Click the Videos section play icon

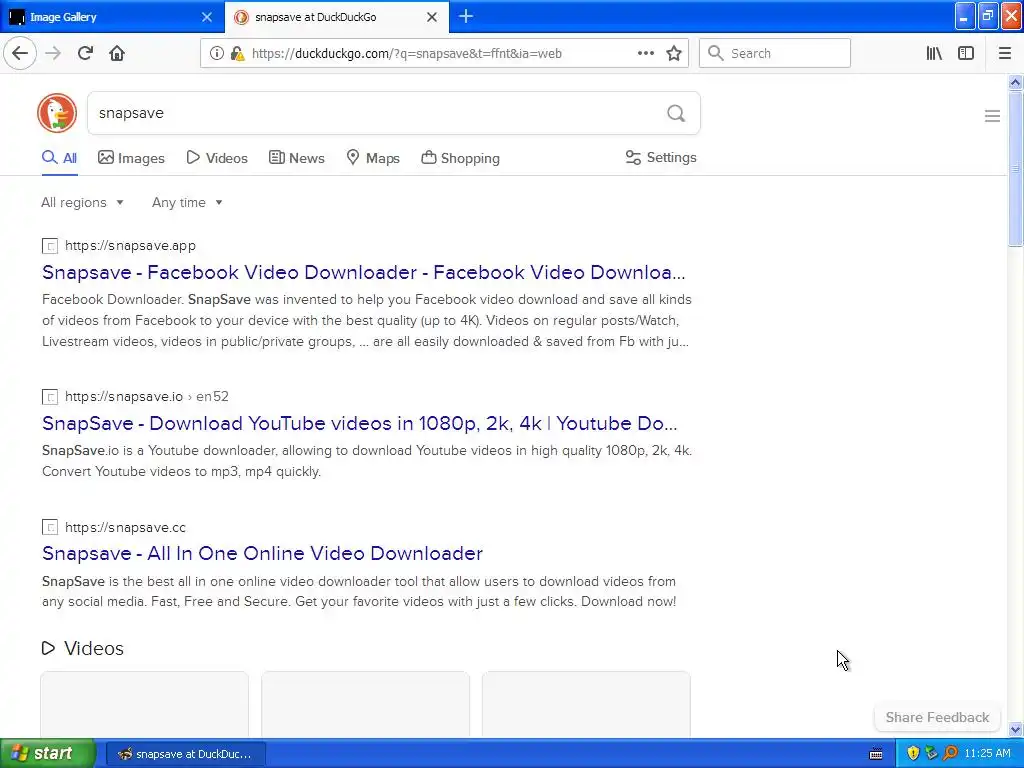(x=48, y=648)
